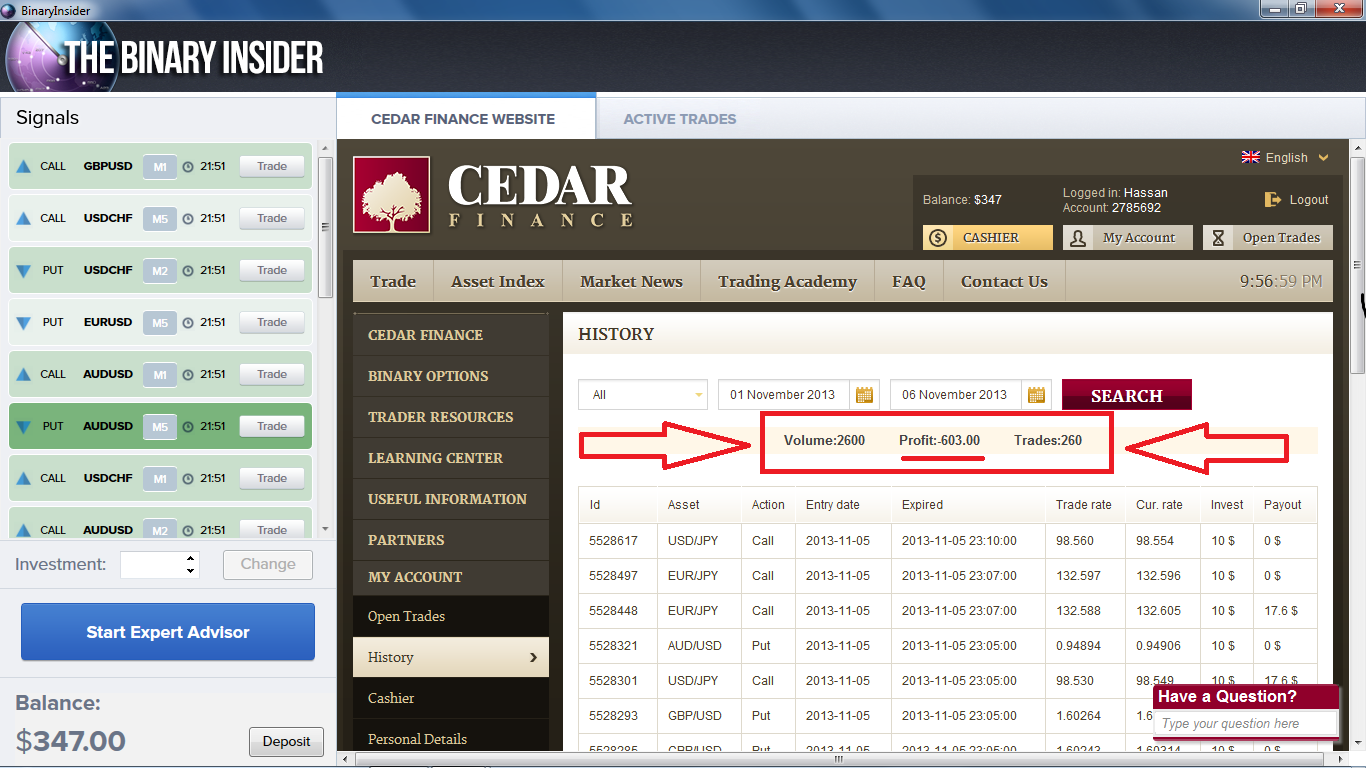Open Cashier in the sidebar
This screenshot has width=1366, height=768.
[x=451, y=698]
